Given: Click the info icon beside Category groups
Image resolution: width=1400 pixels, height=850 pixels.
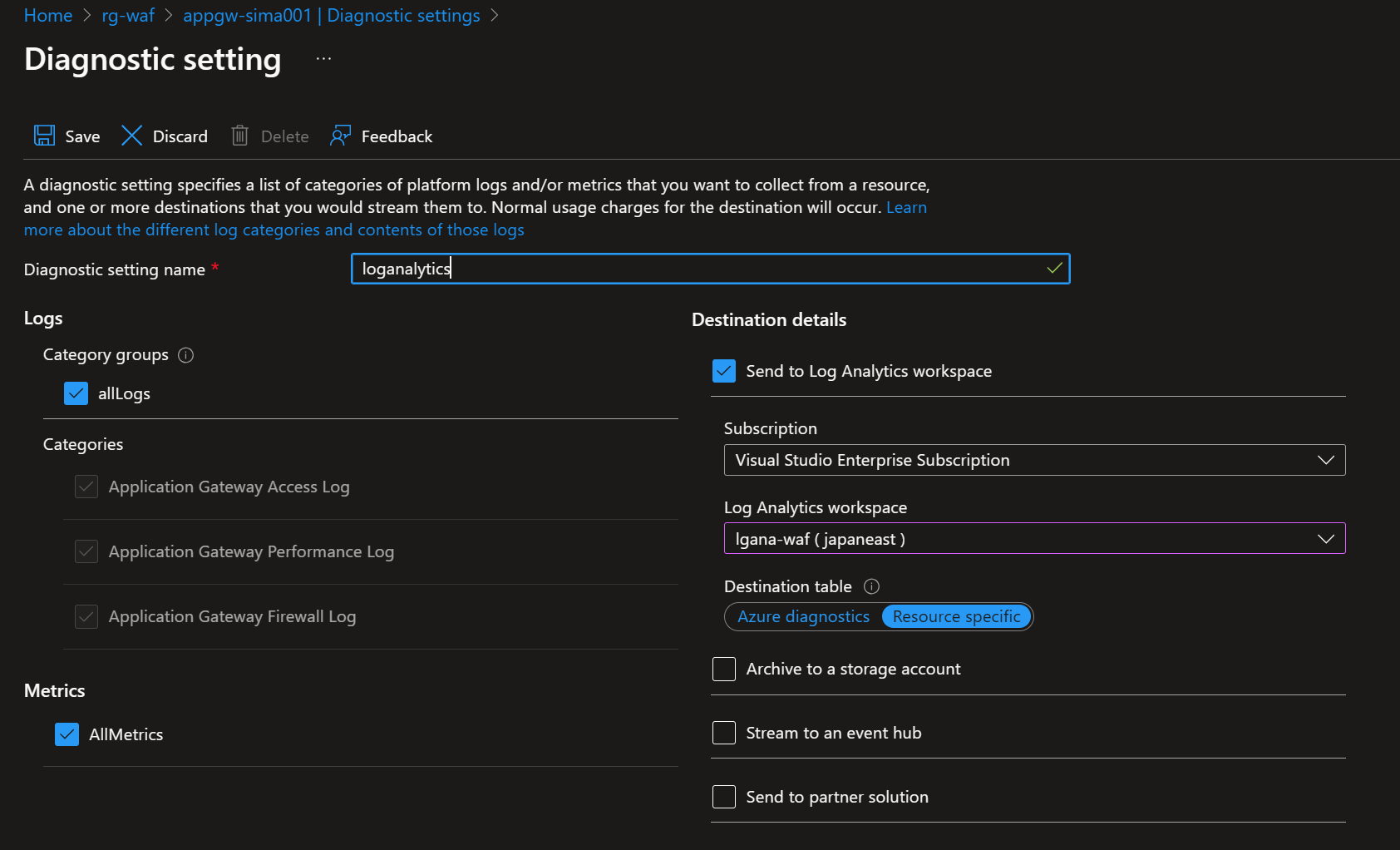Looking at the screenshot, I should 186,355.
